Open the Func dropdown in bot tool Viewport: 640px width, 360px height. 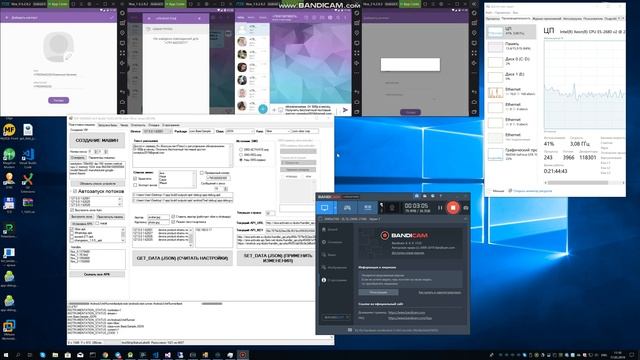tap(278, 131)
